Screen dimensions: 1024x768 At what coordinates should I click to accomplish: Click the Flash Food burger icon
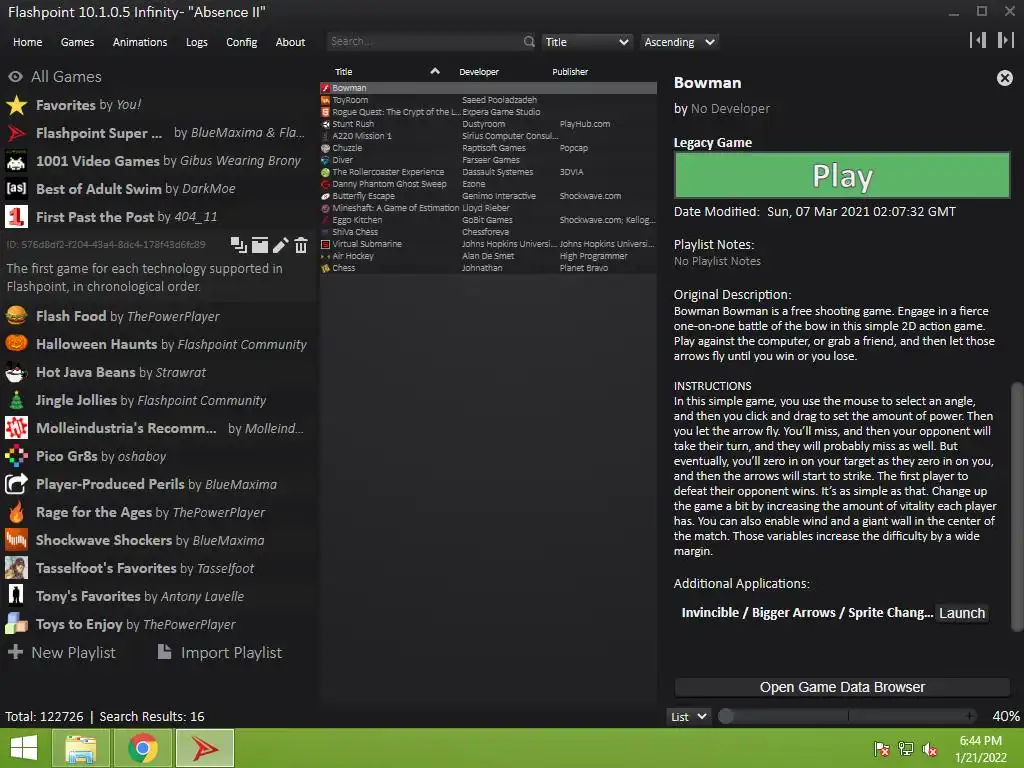click(x=16, y=316)
